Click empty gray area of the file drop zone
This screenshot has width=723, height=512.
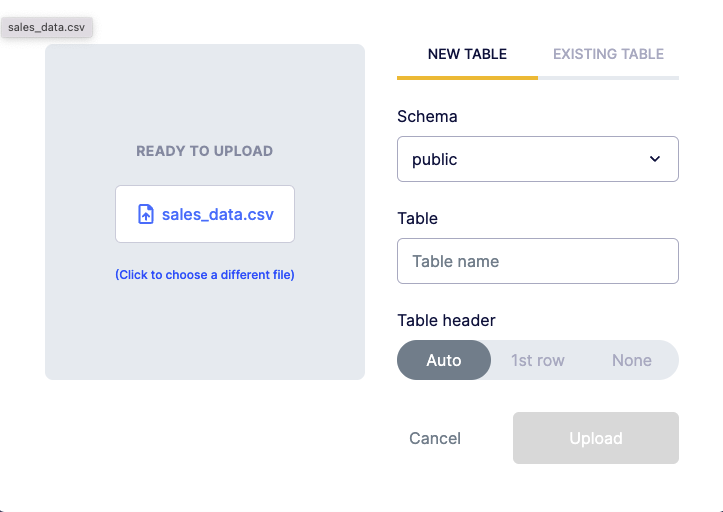point(205,330)
